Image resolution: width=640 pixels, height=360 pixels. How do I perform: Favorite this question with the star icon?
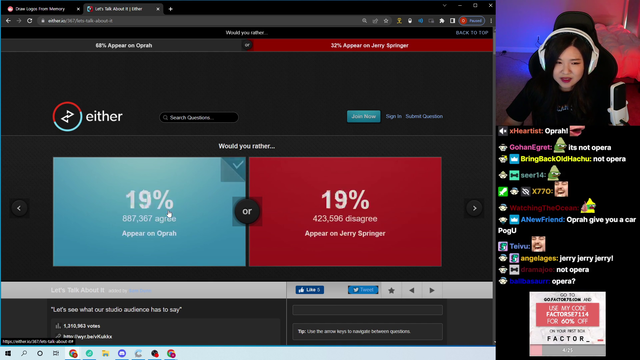coord(391,290)
